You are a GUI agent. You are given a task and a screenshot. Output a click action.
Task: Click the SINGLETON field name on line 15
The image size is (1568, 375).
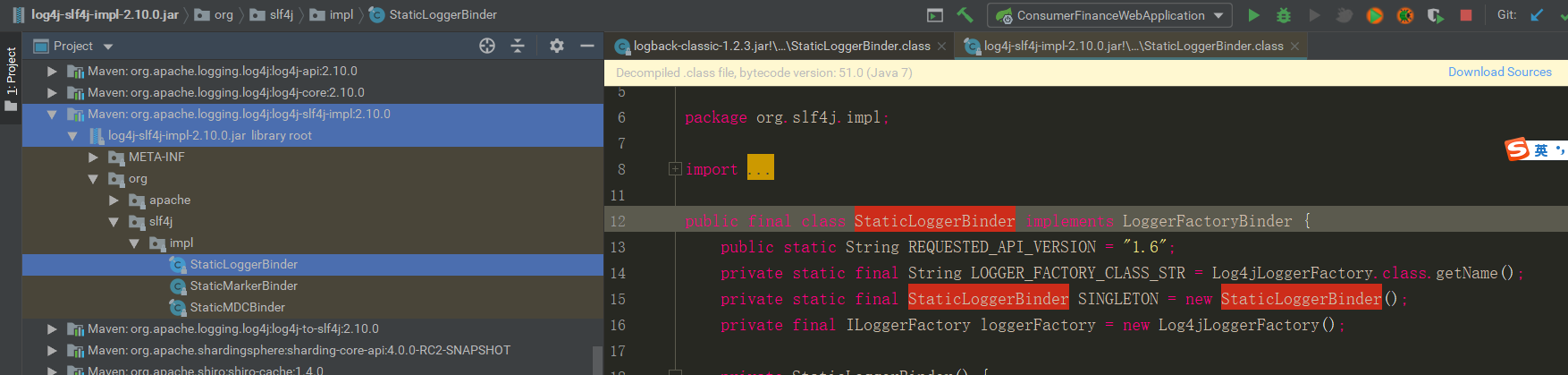pyautogui.click(x=1117, y=299)
